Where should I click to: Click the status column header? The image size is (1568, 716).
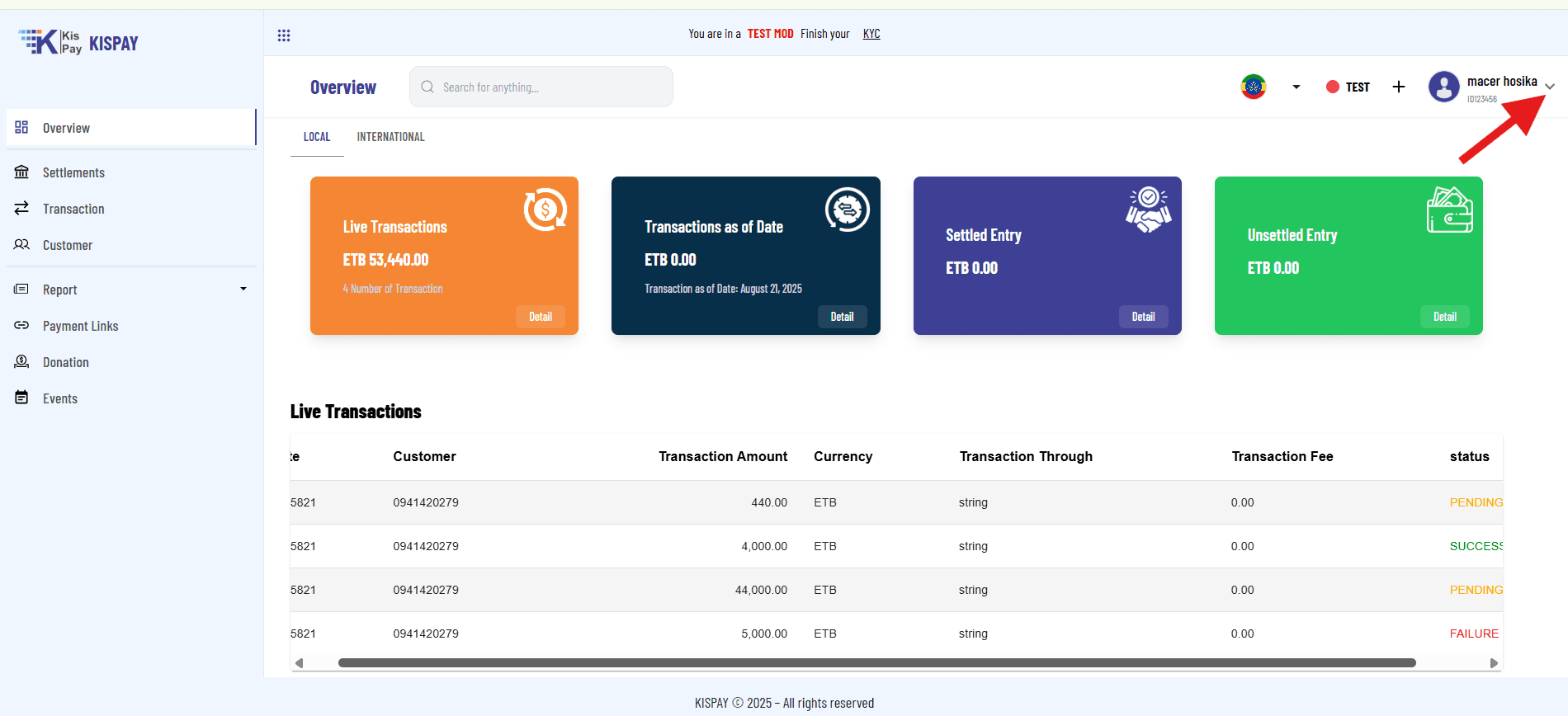pos(1470,456)
